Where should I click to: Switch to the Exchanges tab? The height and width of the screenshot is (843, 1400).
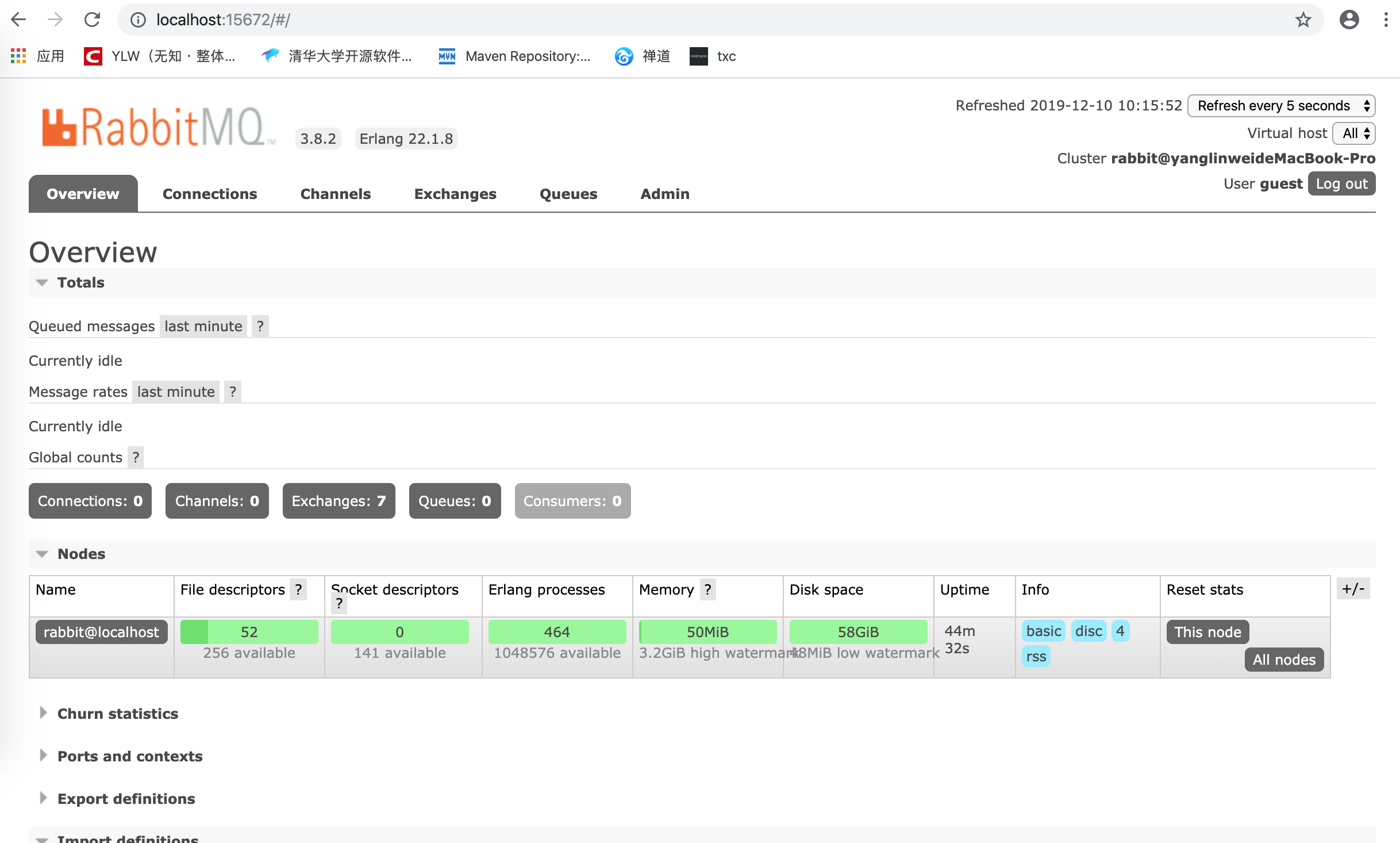pos(455,194)
